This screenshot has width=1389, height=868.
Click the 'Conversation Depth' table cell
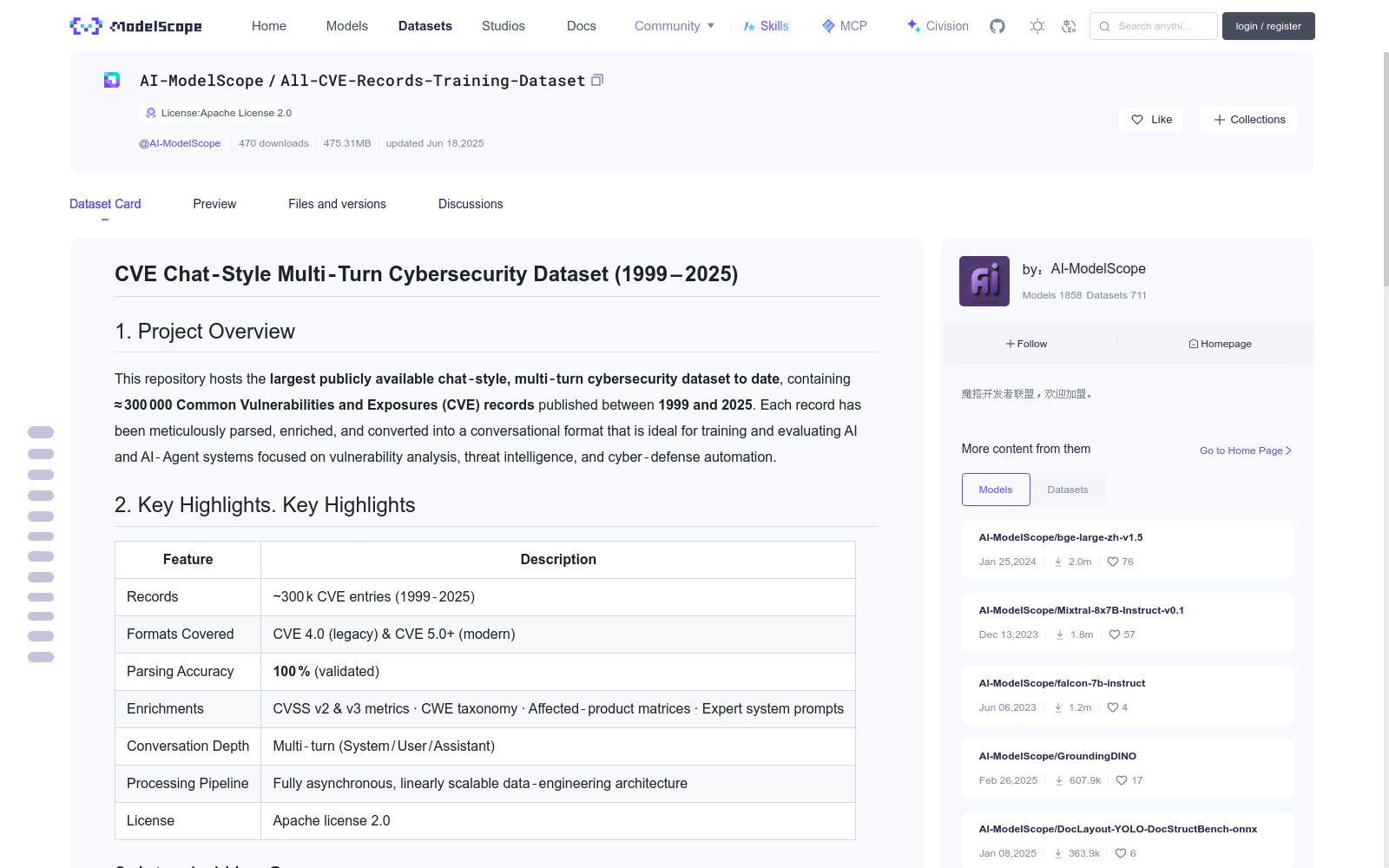tap(188, 746)
